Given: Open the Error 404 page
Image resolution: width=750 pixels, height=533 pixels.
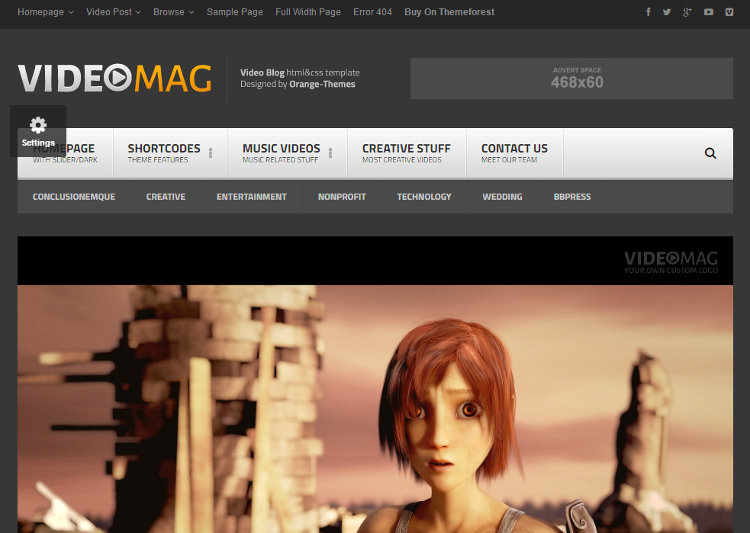Looking at the screenshot, I should pos(373,12).
